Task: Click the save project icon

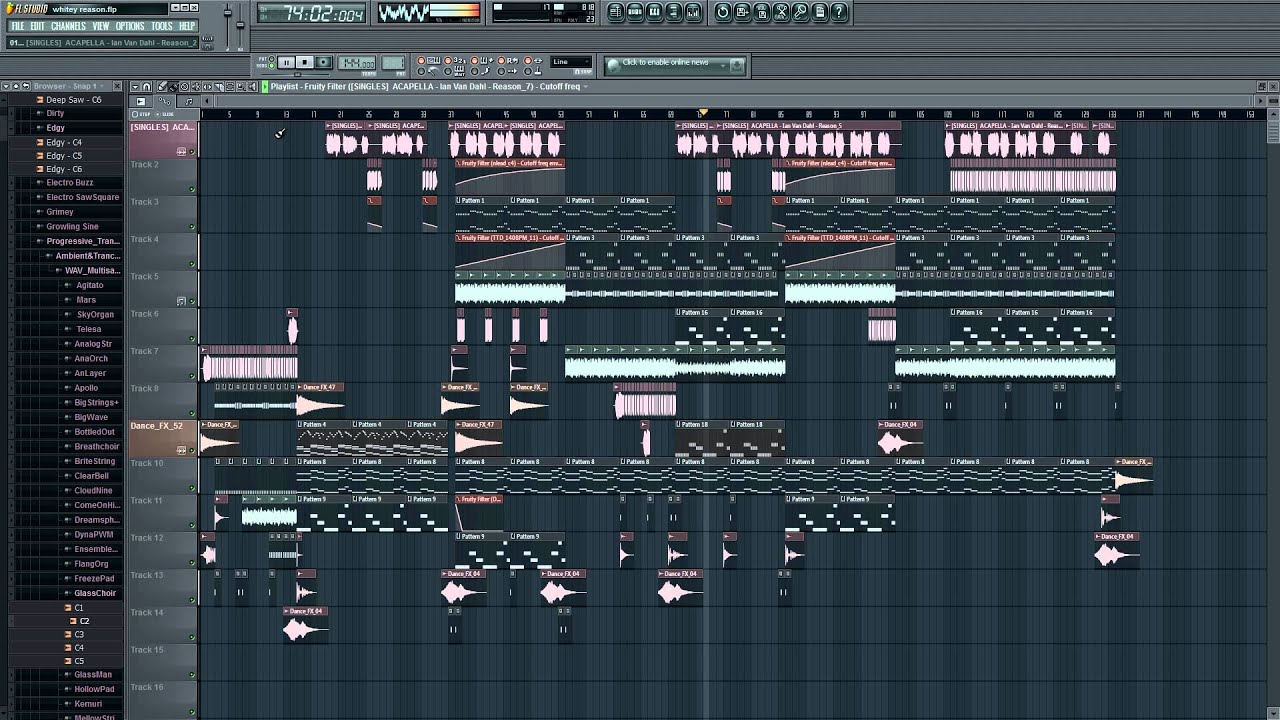Action: coord(741,12)
